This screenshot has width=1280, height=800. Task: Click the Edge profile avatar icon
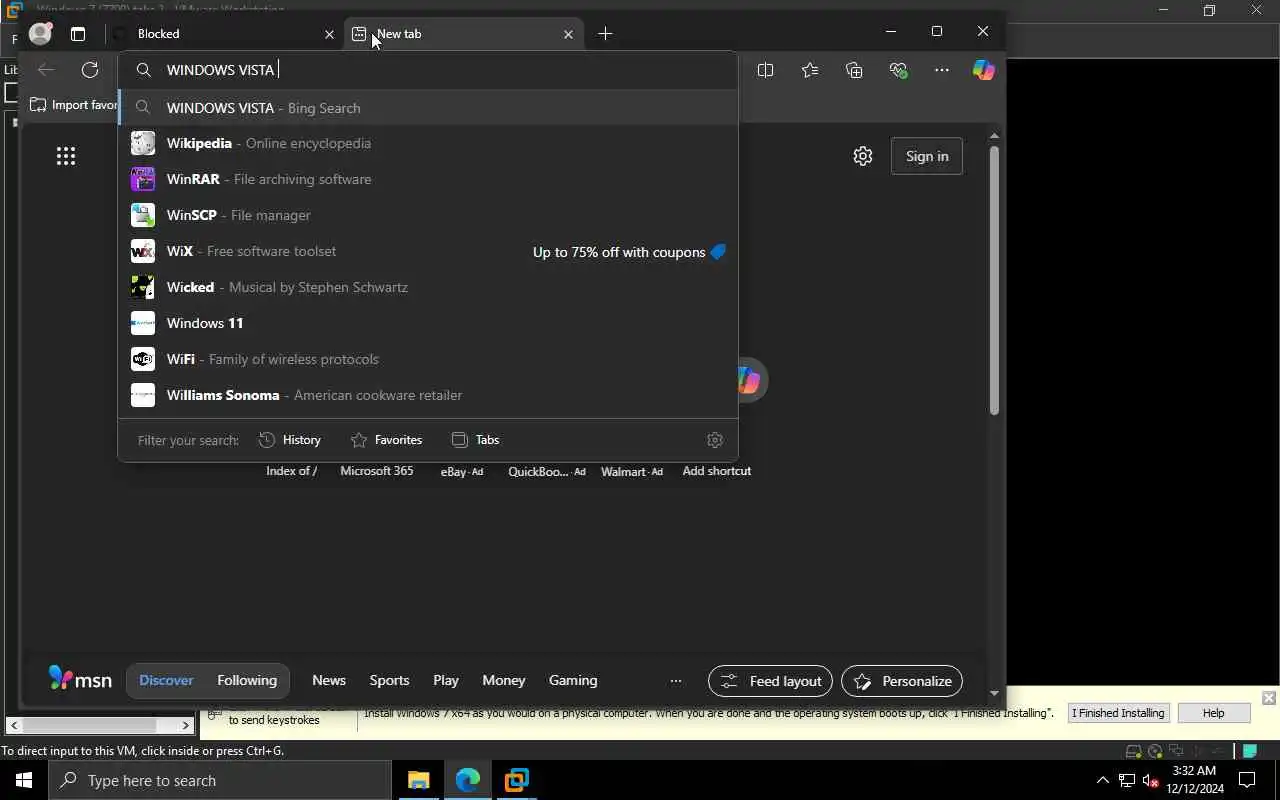pos(40,33)
